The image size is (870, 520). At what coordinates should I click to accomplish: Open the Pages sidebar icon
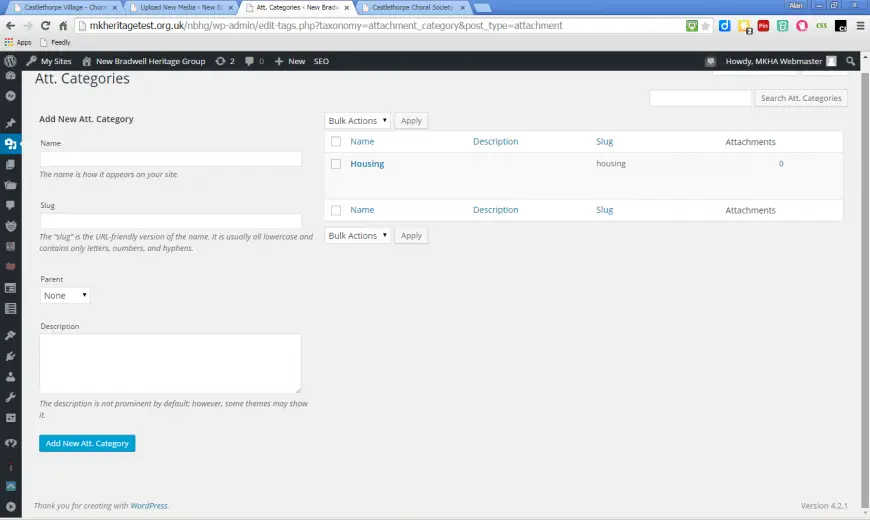pos(10,165)
